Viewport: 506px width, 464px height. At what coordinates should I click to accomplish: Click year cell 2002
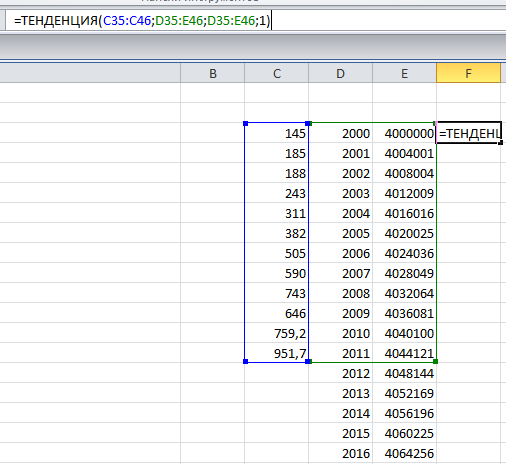point(340,173)
